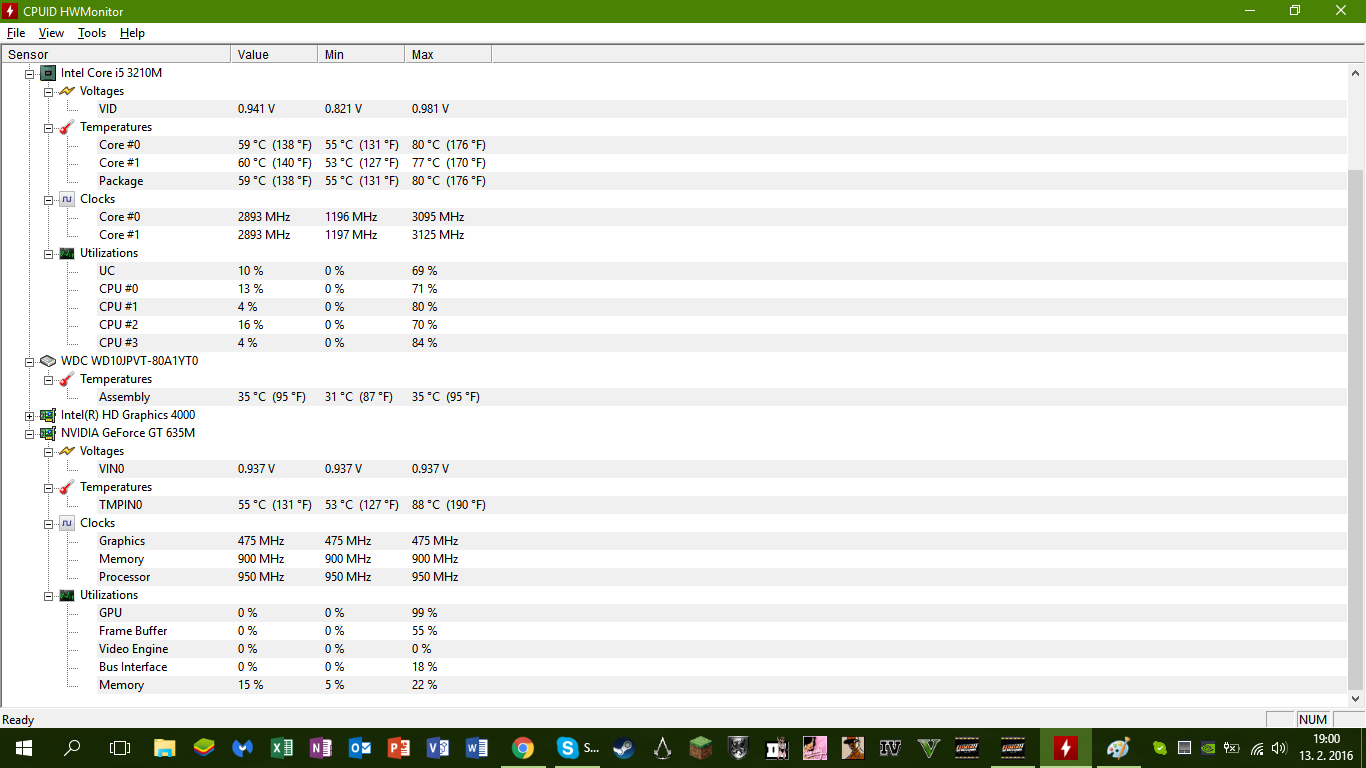Click the scroll down arrow of the sensor list
The image size is (1366, 768).
coord(1356,699)
